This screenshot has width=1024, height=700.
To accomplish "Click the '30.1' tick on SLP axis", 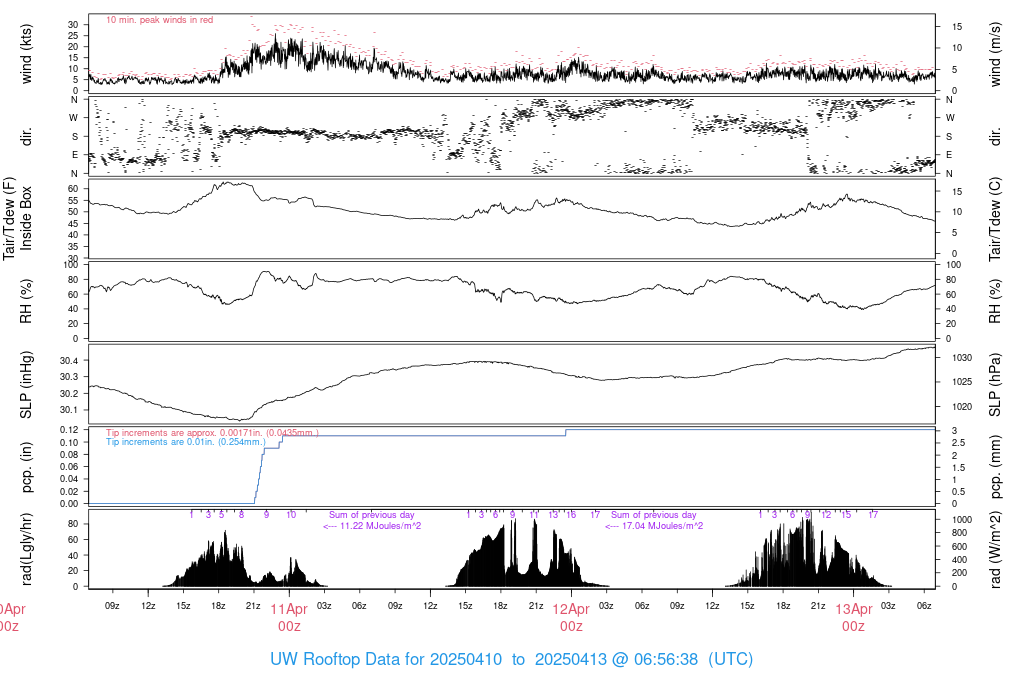I will tap(69, 409).
